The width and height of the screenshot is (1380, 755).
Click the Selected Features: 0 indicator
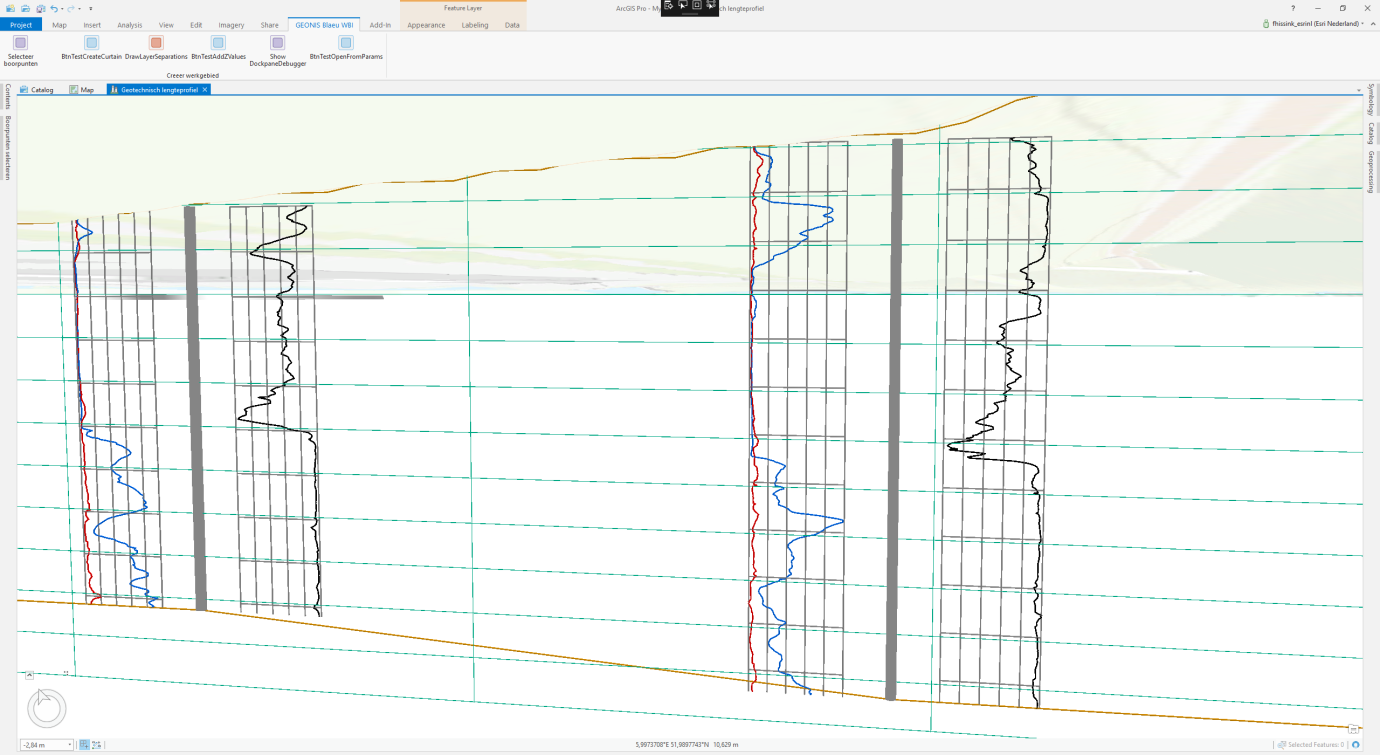pos(1311,745)
